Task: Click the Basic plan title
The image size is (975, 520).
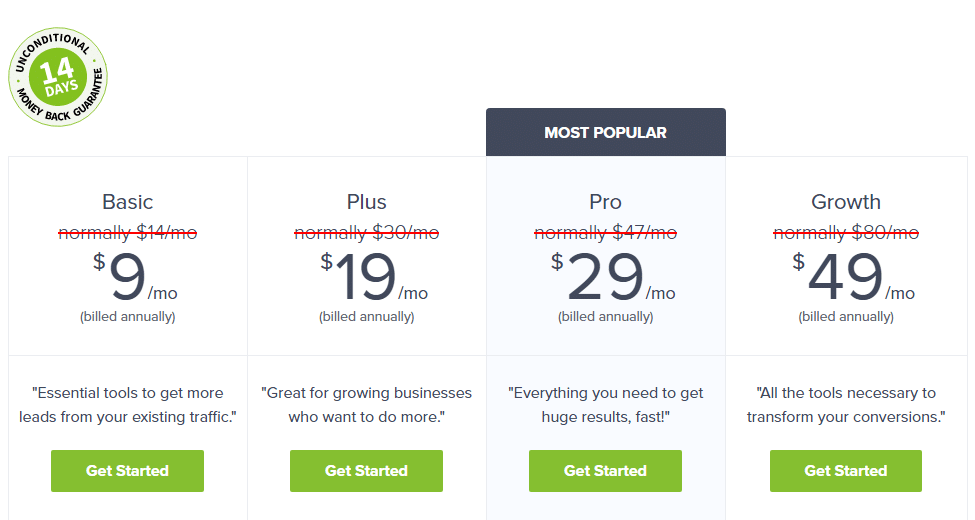Action: (128, 202)
